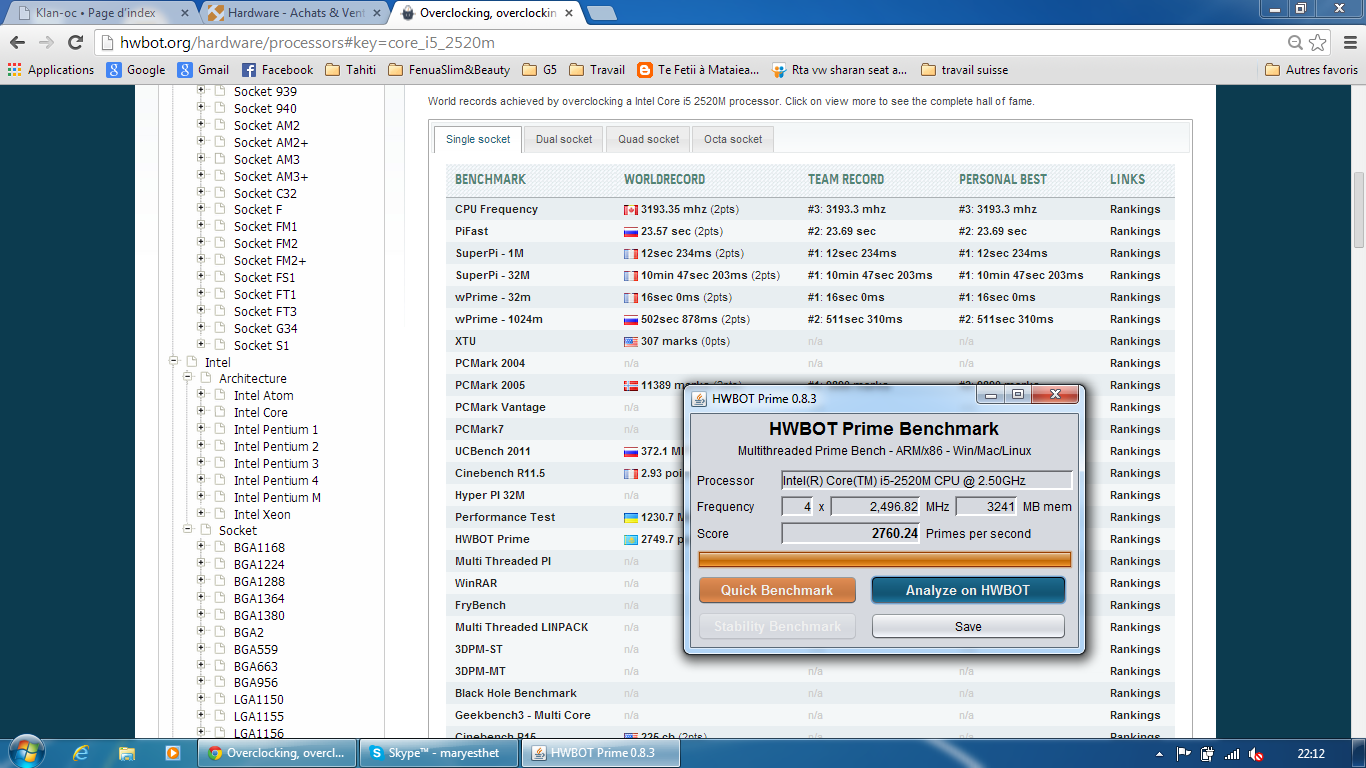Click the Score value field 2760.24
The height and width of the screenshot is (768, 1366).
click(851, 533)
